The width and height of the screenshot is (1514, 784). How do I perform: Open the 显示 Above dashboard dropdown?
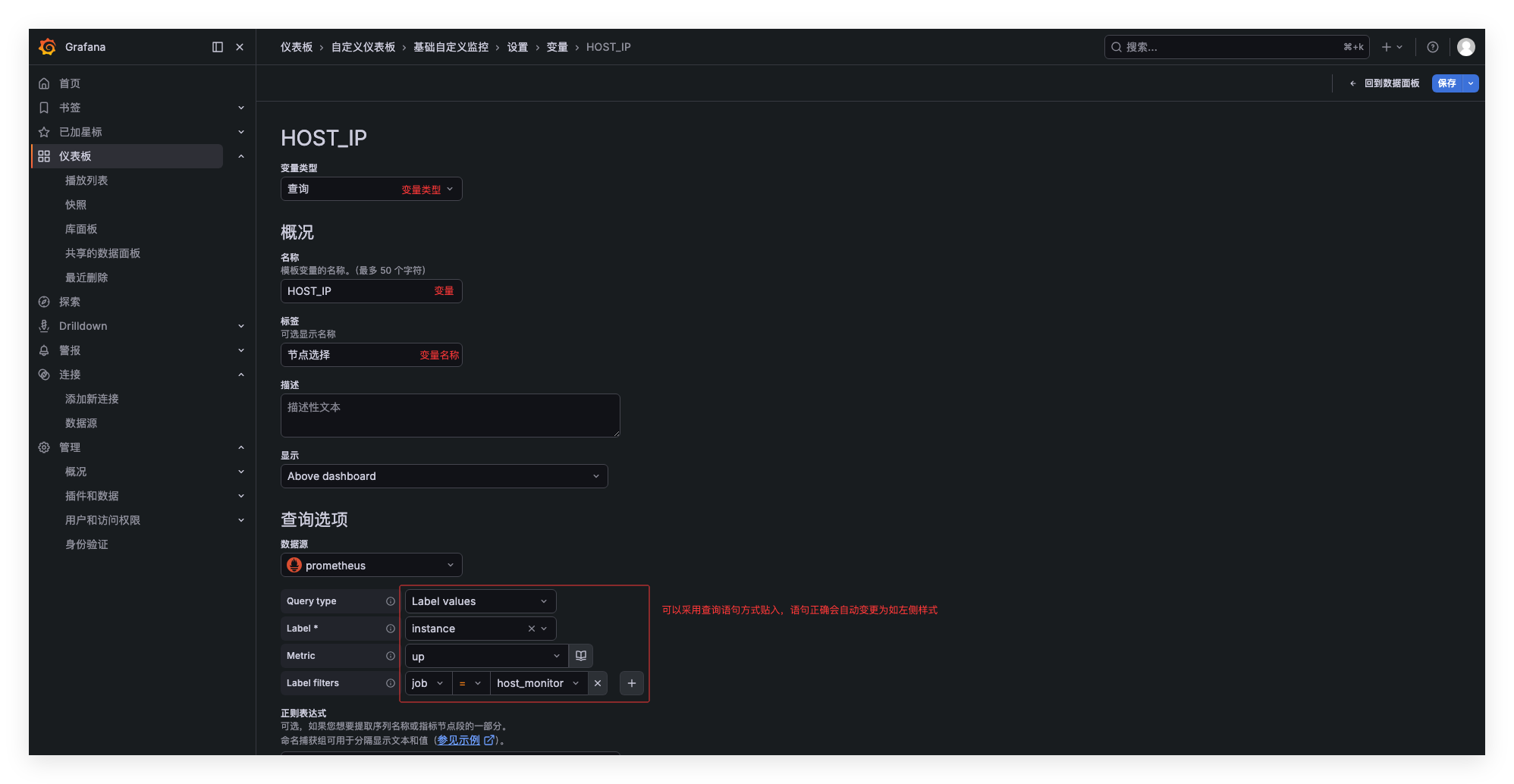tap(444, 476)
